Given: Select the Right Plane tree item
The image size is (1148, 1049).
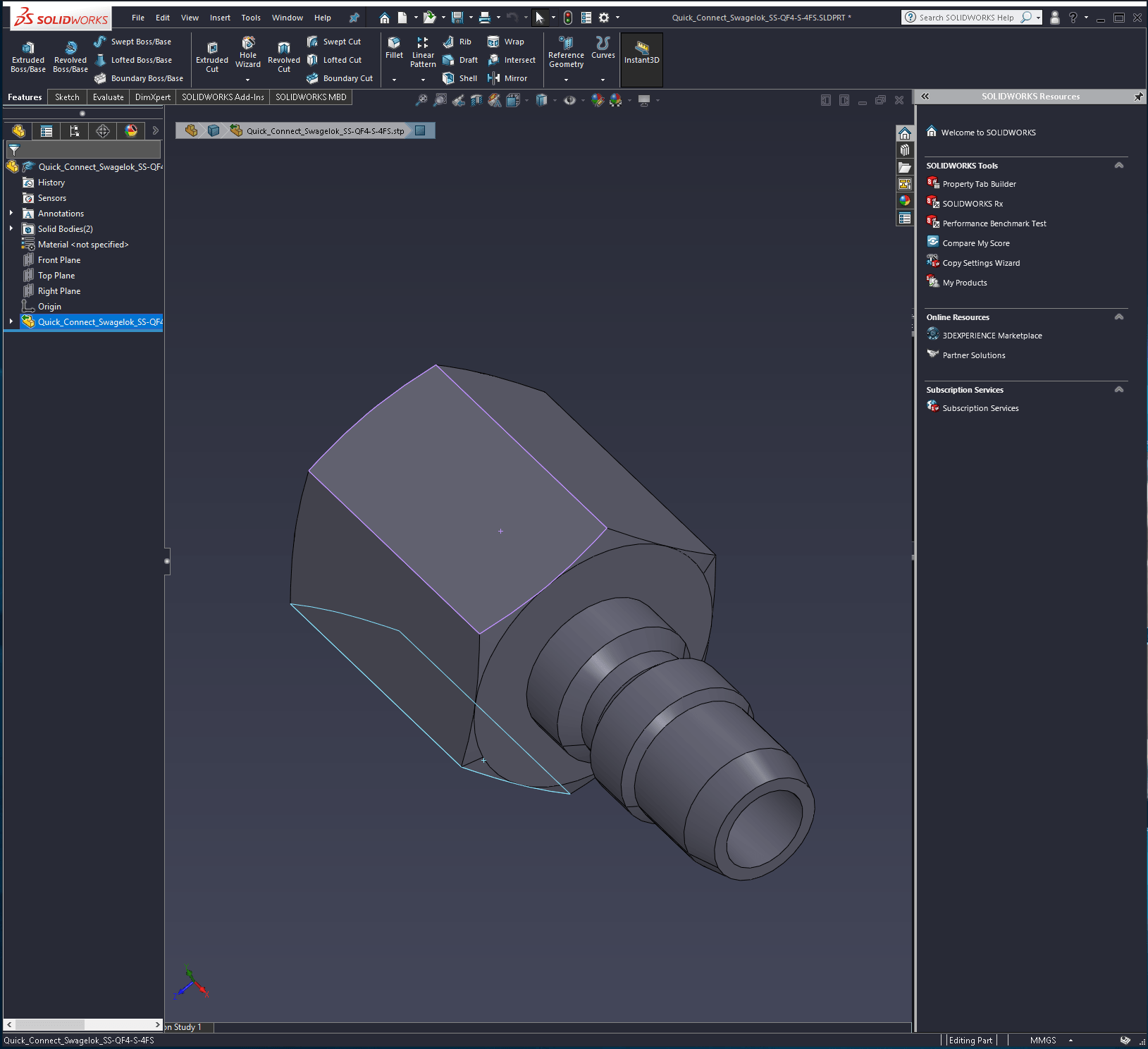Looking at the screenshot, I should coord(58,290).
